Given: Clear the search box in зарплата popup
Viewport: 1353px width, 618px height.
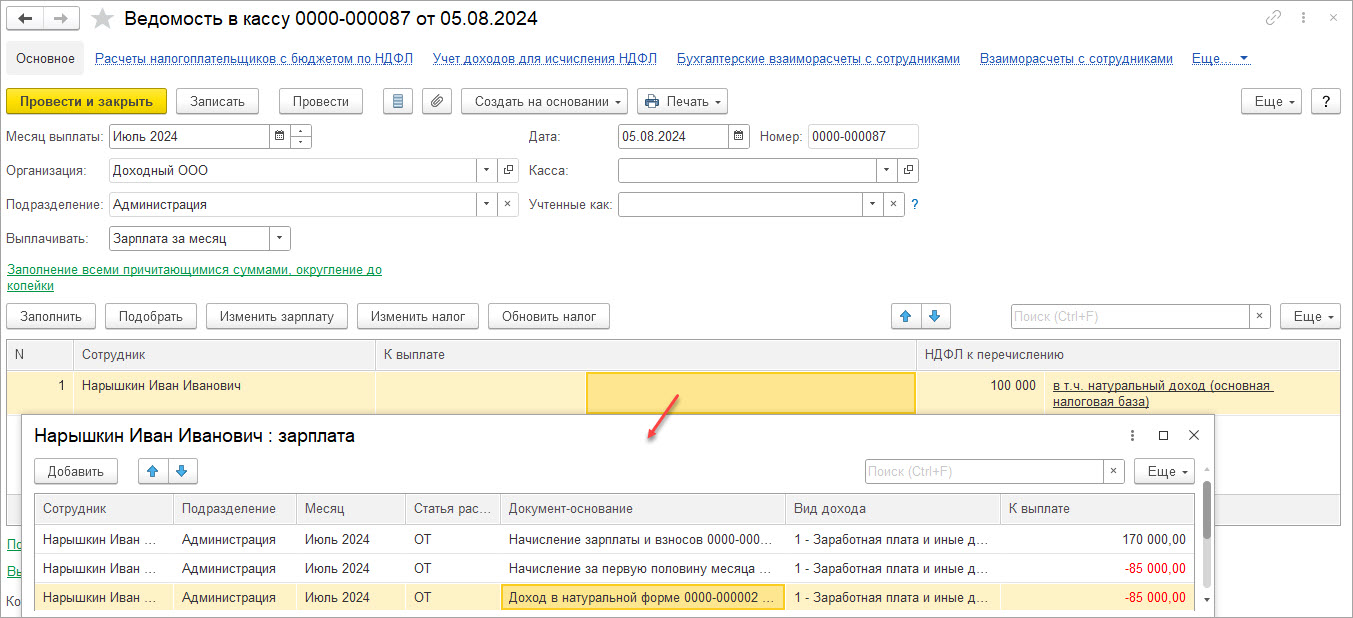Looking at the screenshot, I should pyautogui.click(x=1114, y=471).
